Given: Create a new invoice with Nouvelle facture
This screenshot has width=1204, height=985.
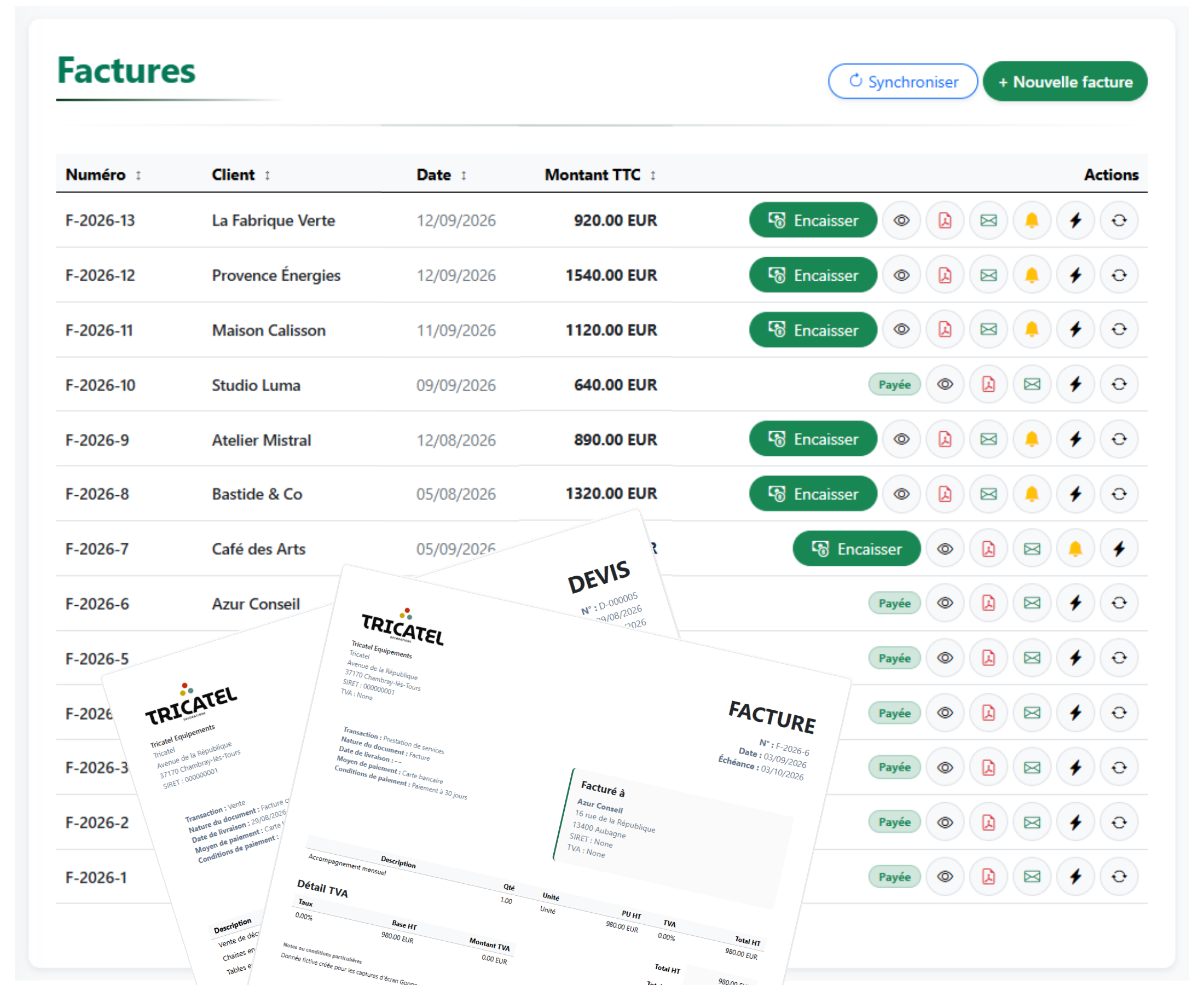Looking at the screenshot, I should point(1065,82).
